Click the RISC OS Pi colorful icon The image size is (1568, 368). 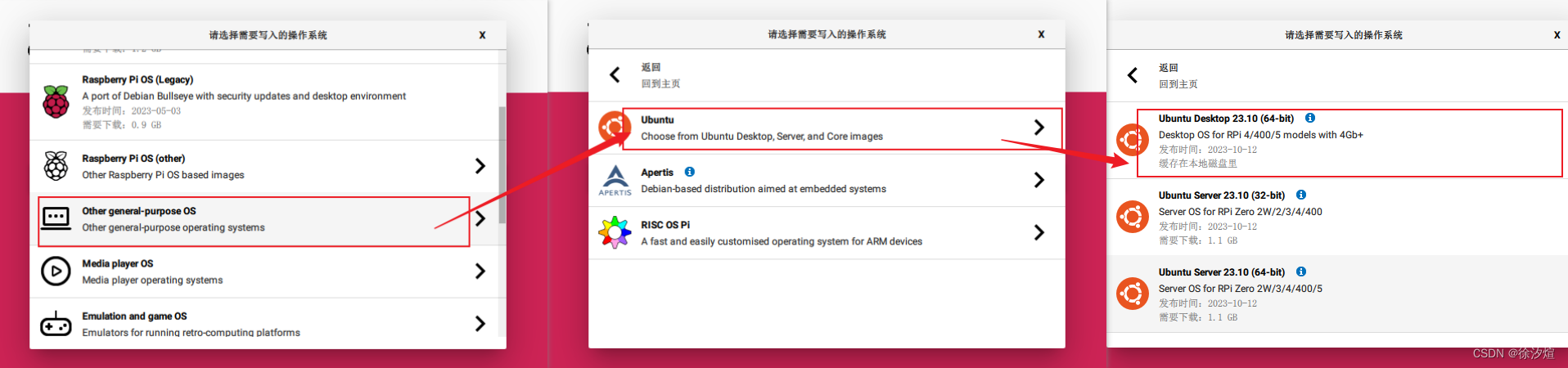click(615, 232)
